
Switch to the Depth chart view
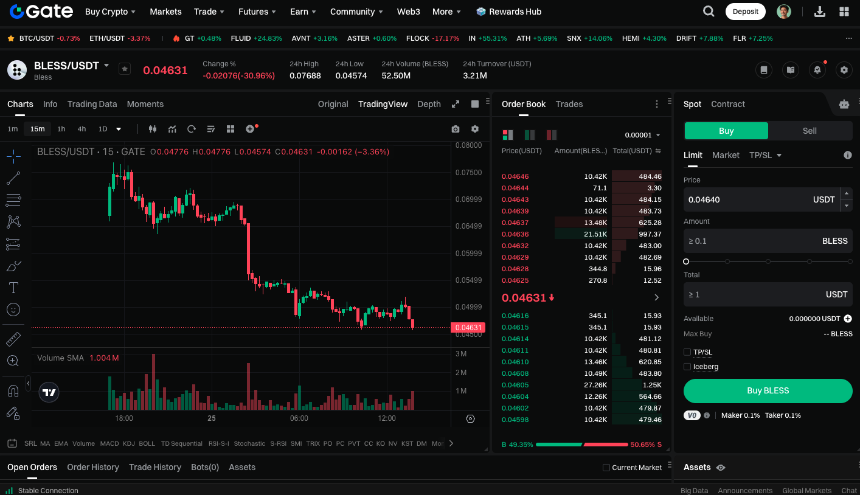pyautogui.click(x=429, y=104)
